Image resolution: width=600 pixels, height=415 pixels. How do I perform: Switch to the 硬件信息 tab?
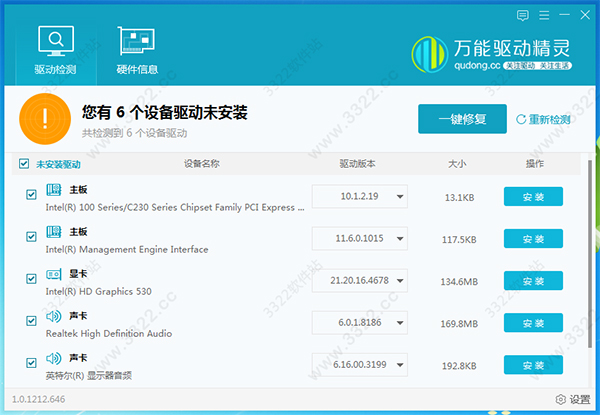click(137, 50)
